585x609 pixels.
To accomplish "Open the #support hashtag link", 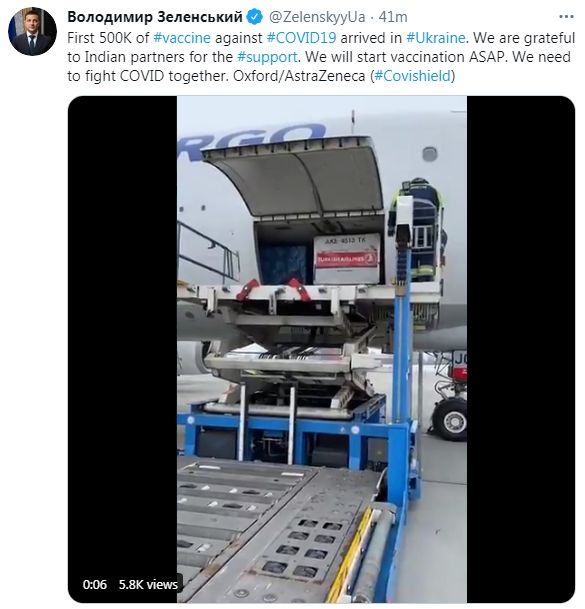I will pos(267,57).
